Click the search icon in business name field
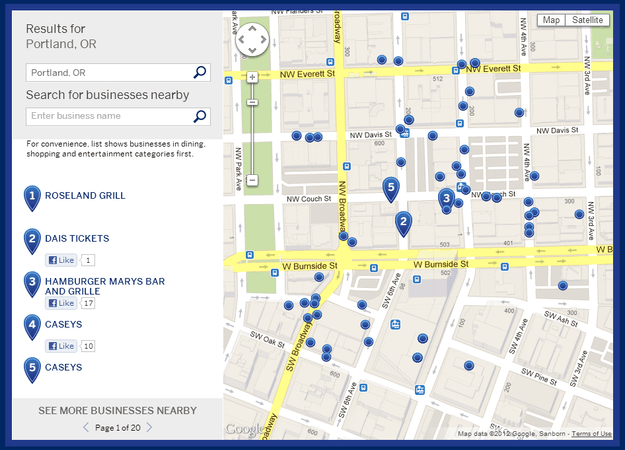This screenshot has width=625, height=450. (x=200, y=116)
